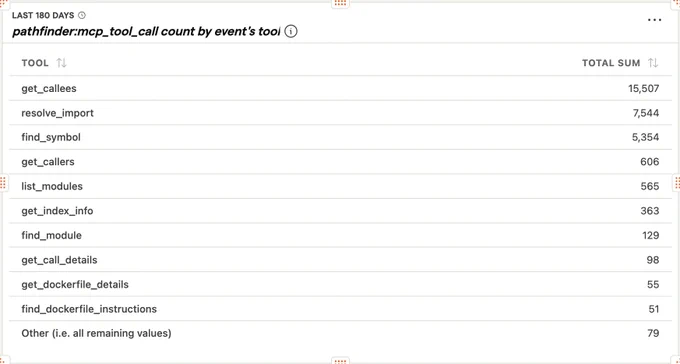Open the three-dot options menu
680x364 pixels.
pyautogui.click(x=654, y=20)
